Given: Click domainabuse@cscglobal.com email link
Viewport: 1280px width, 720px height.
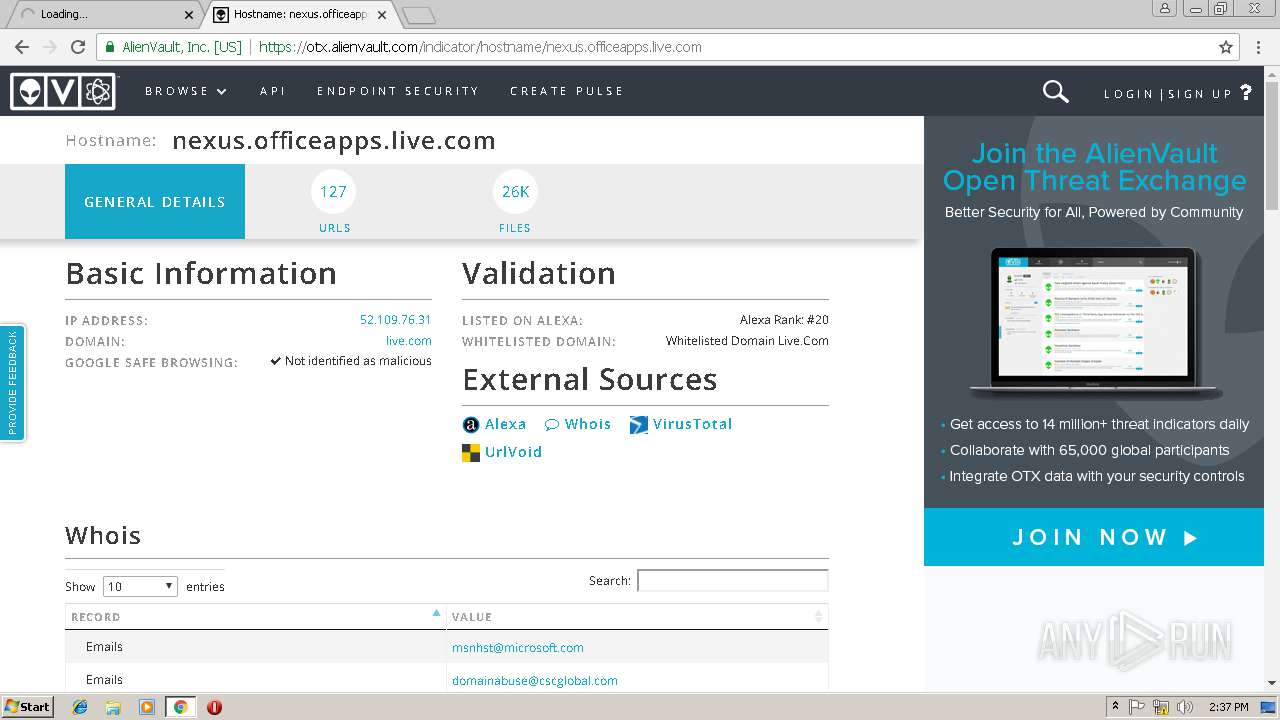Looking at the screenshot, I should (x=535, y=681).
